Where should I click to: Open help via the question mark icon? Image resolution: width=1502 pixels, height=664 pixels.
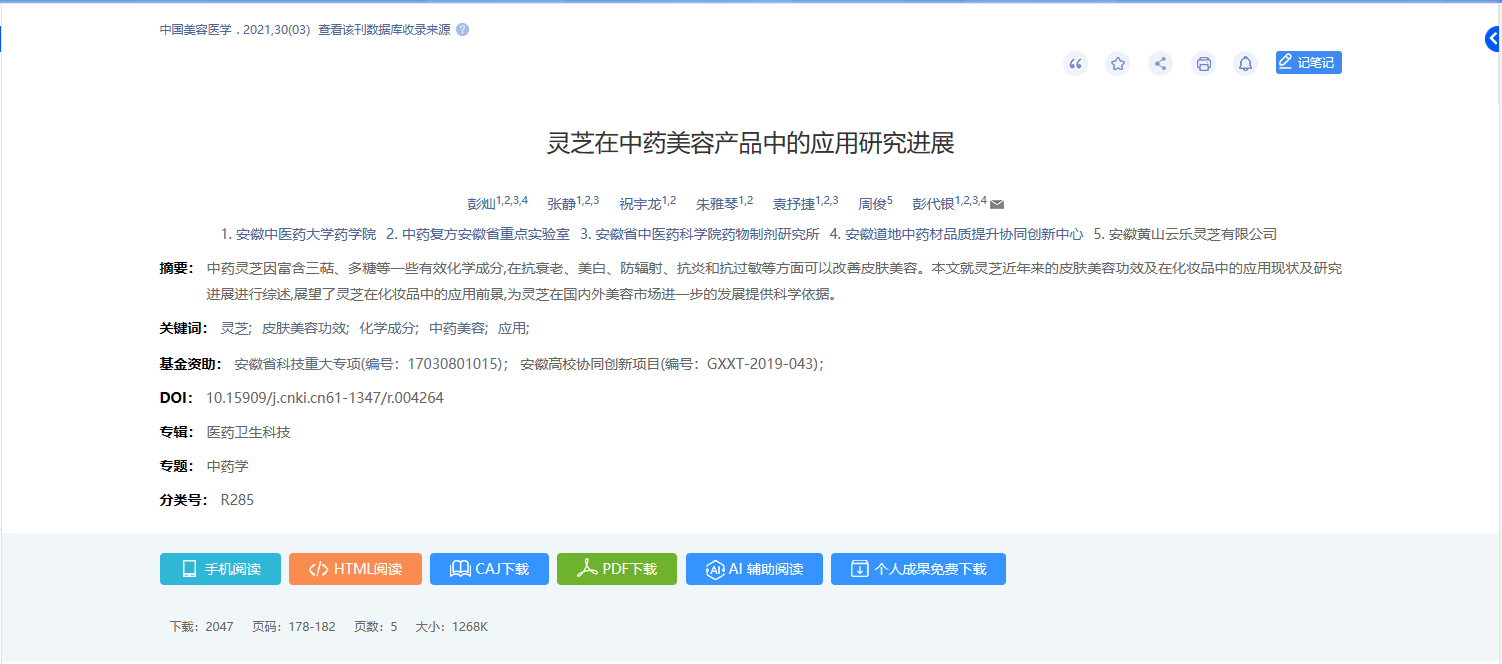click(461, 29)
